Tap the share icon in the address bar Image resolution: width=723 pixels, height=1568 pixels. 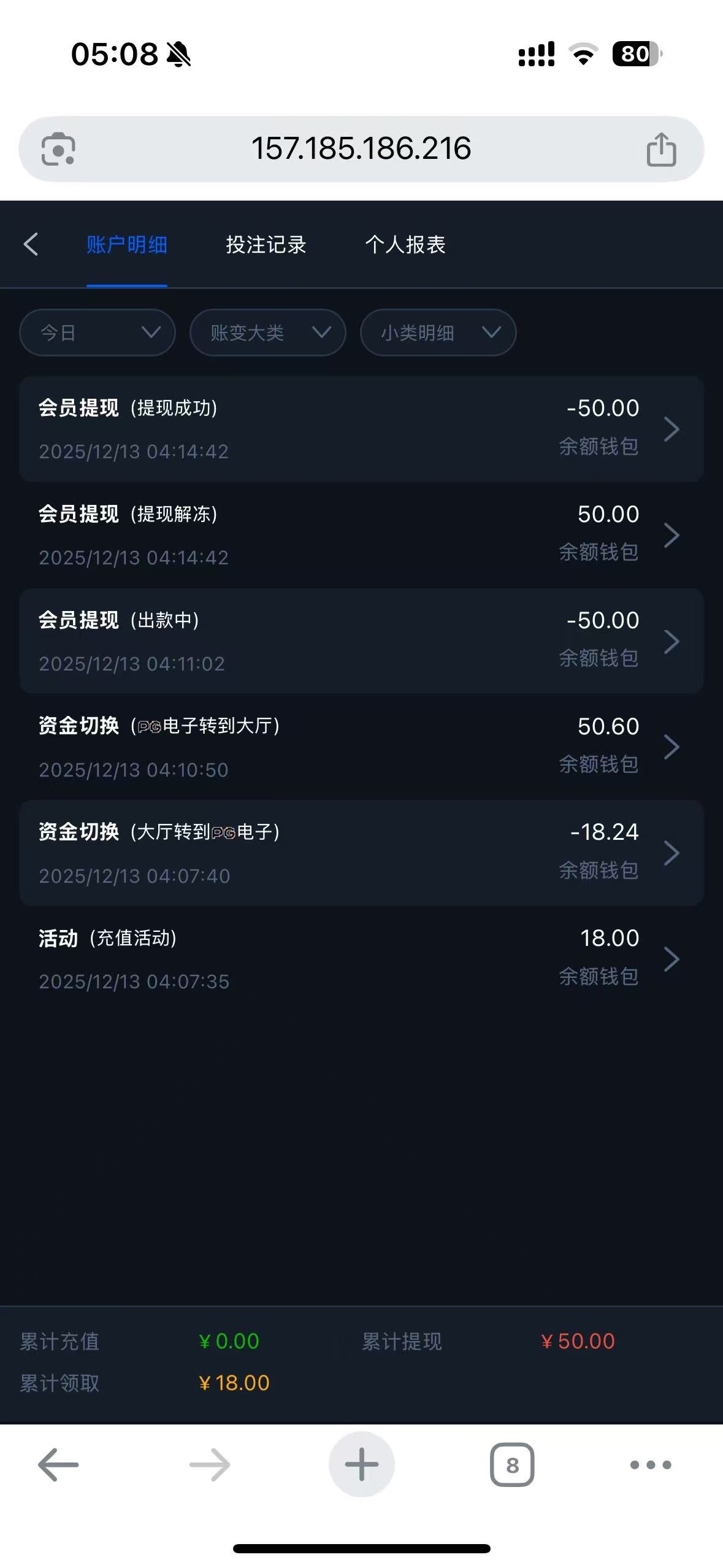[661, 149]
